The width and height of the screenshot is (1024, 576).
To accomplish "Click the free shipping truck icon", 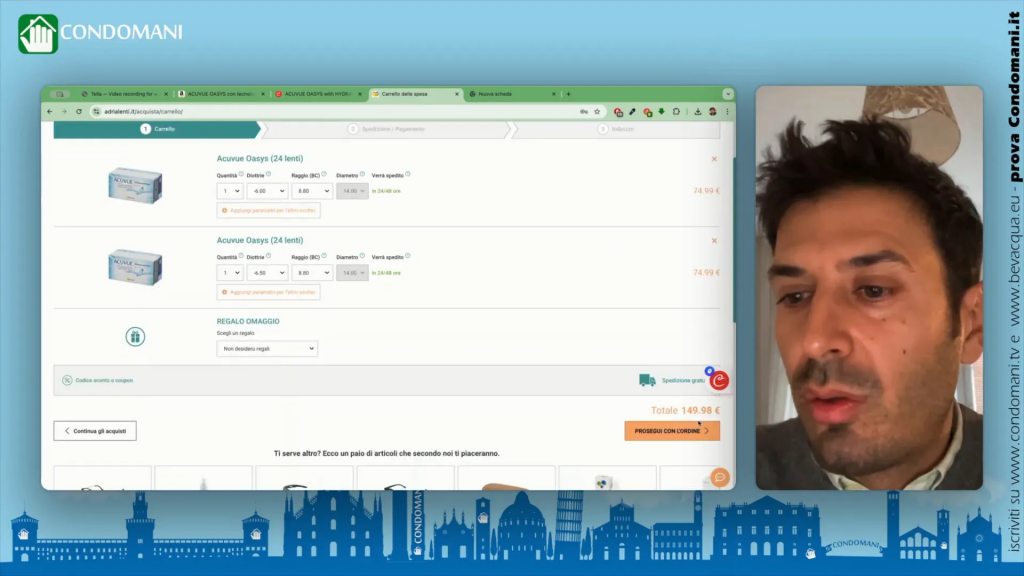I will pyautogui.click(x=647, y=380).
